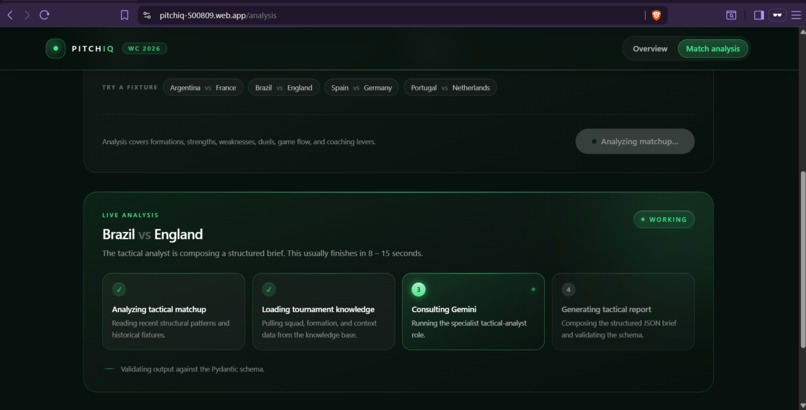Click 'Analysis covers formations, strengths' description text

pos(239,142)
